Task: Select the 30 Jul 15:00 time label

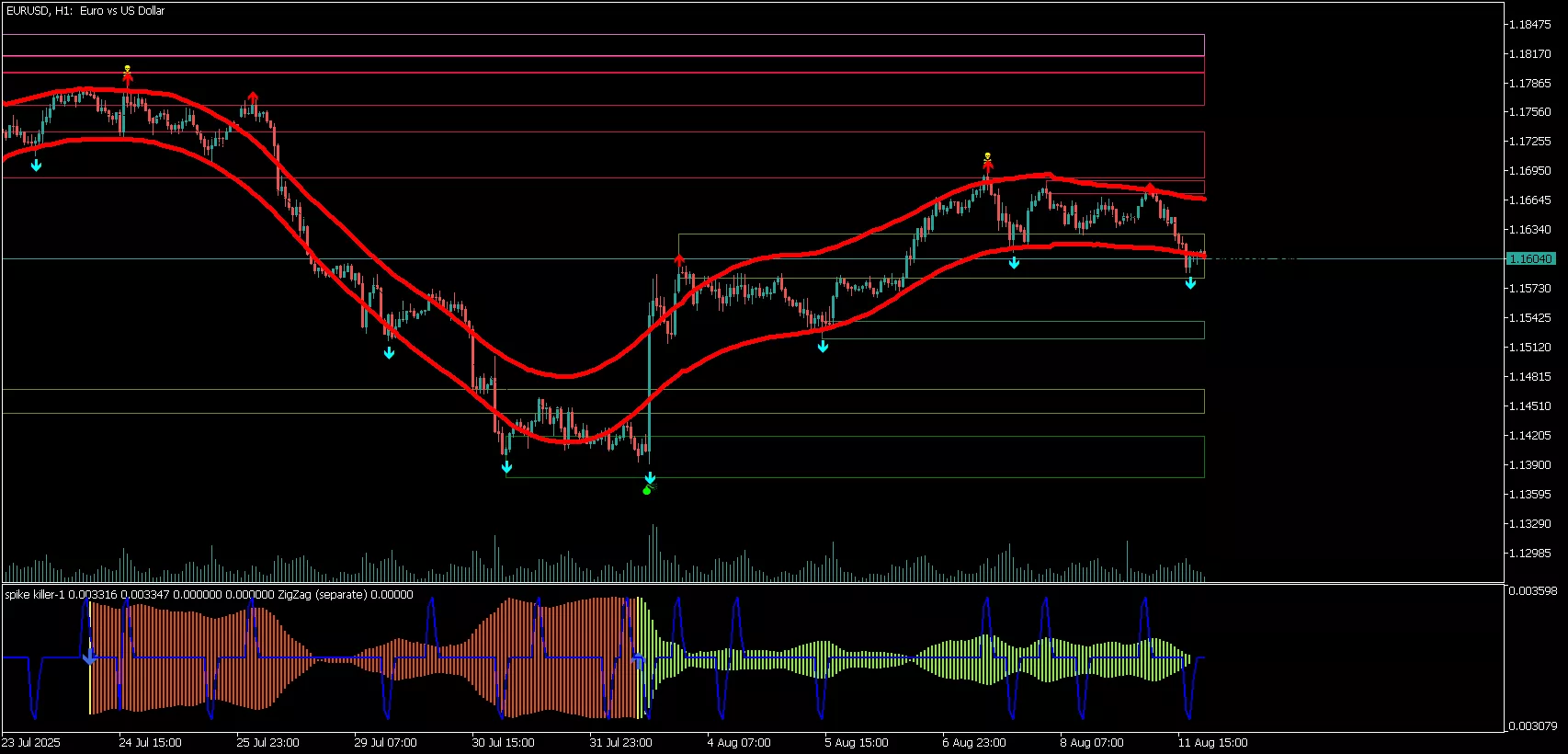Action: pyautogui.click(x=504, y=743)
